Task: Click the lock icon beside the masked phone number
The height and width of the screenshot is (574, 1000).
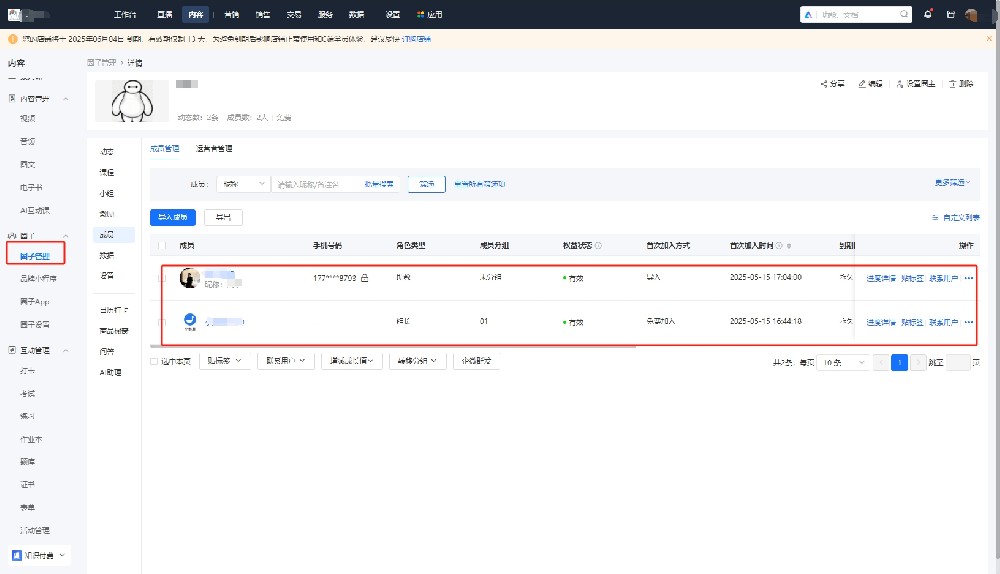Action: point(364,278)
